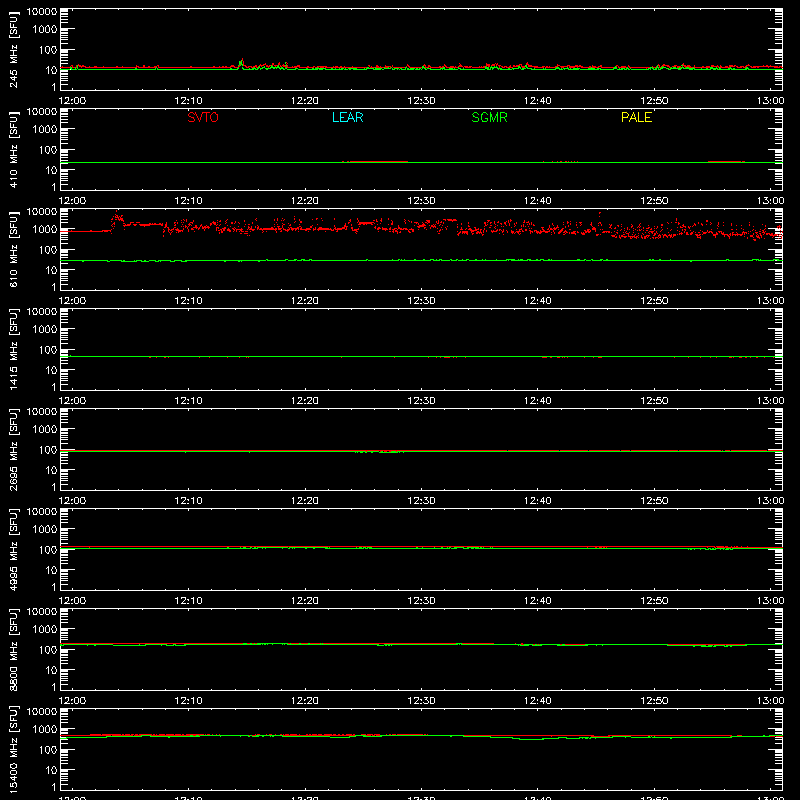Viewport: 800px width, 800px height.
Task: Click the 10000 y-axis value on 245 MHz panel
Action: tap(42, 12)
